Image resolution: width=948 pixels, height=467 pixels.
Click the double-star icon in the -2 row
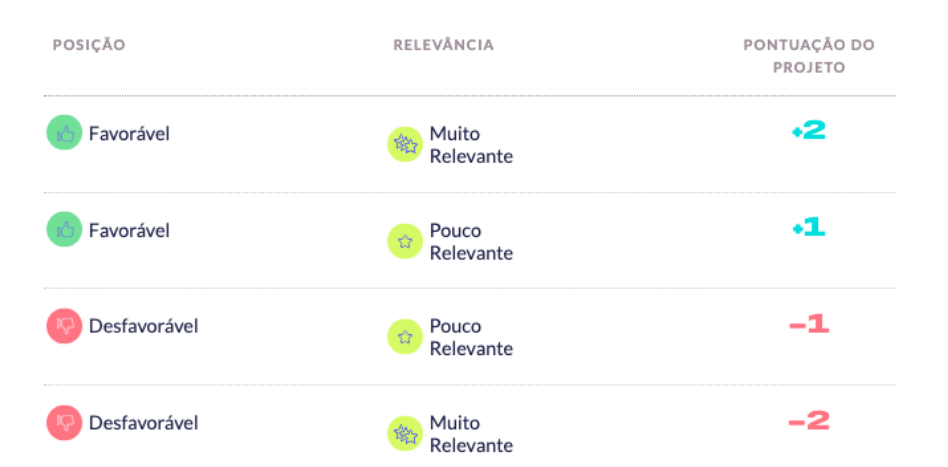(405, 433)
